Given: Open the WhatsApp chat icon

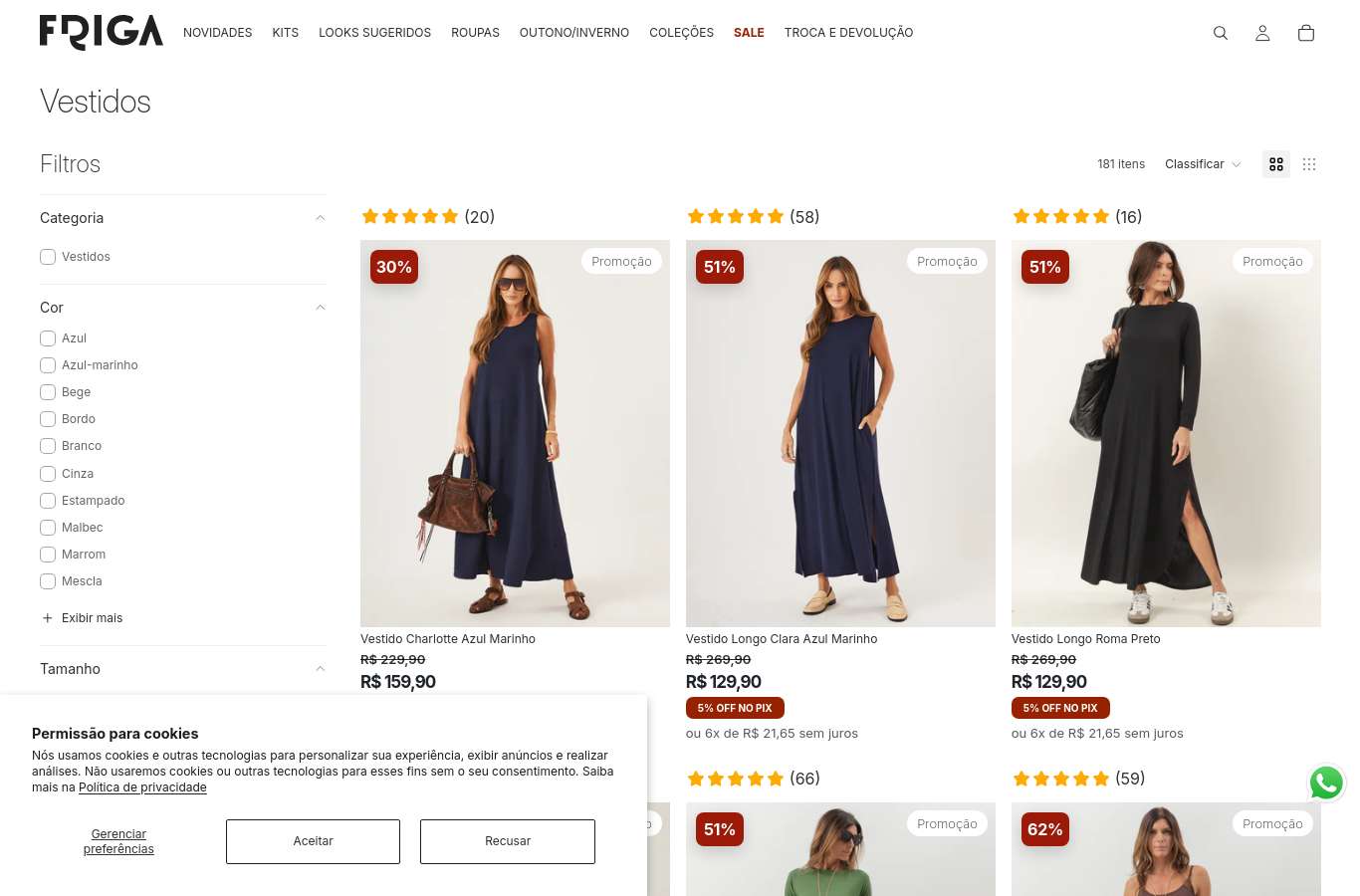Looking at the screenshot, I should tap(1326, 784).
